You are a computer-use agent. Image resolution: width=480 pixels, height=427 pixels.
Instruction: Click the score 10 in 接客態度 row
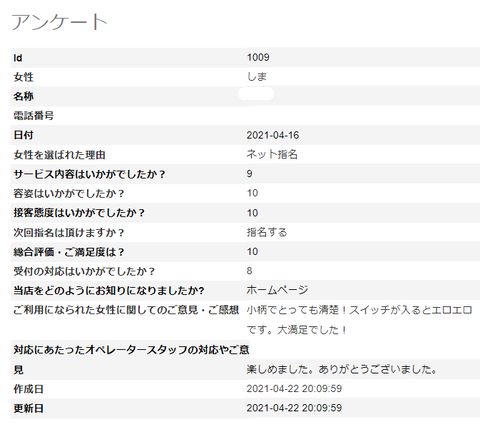pos(252,213)
